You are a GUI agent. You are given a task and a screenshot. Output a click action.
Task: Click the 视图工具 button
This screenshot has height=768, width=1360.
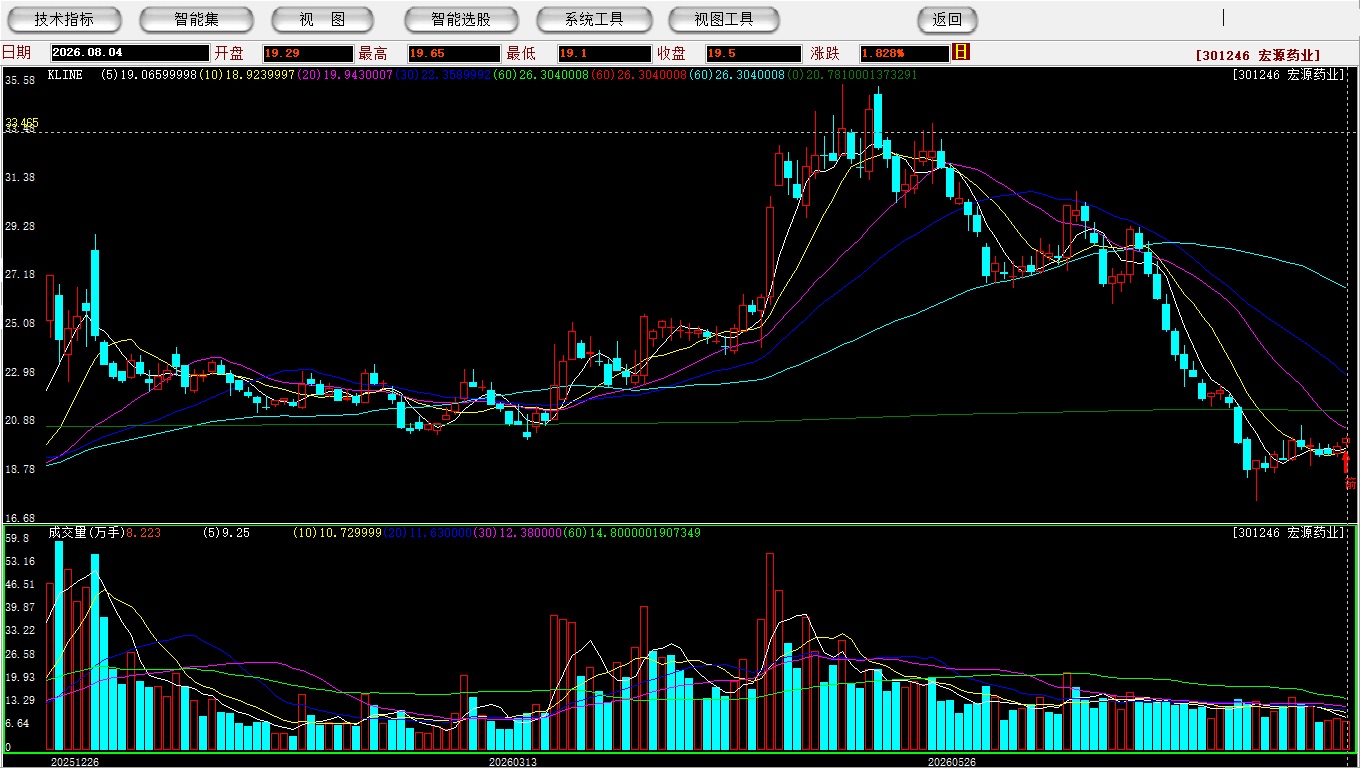(x=725, y=19)
